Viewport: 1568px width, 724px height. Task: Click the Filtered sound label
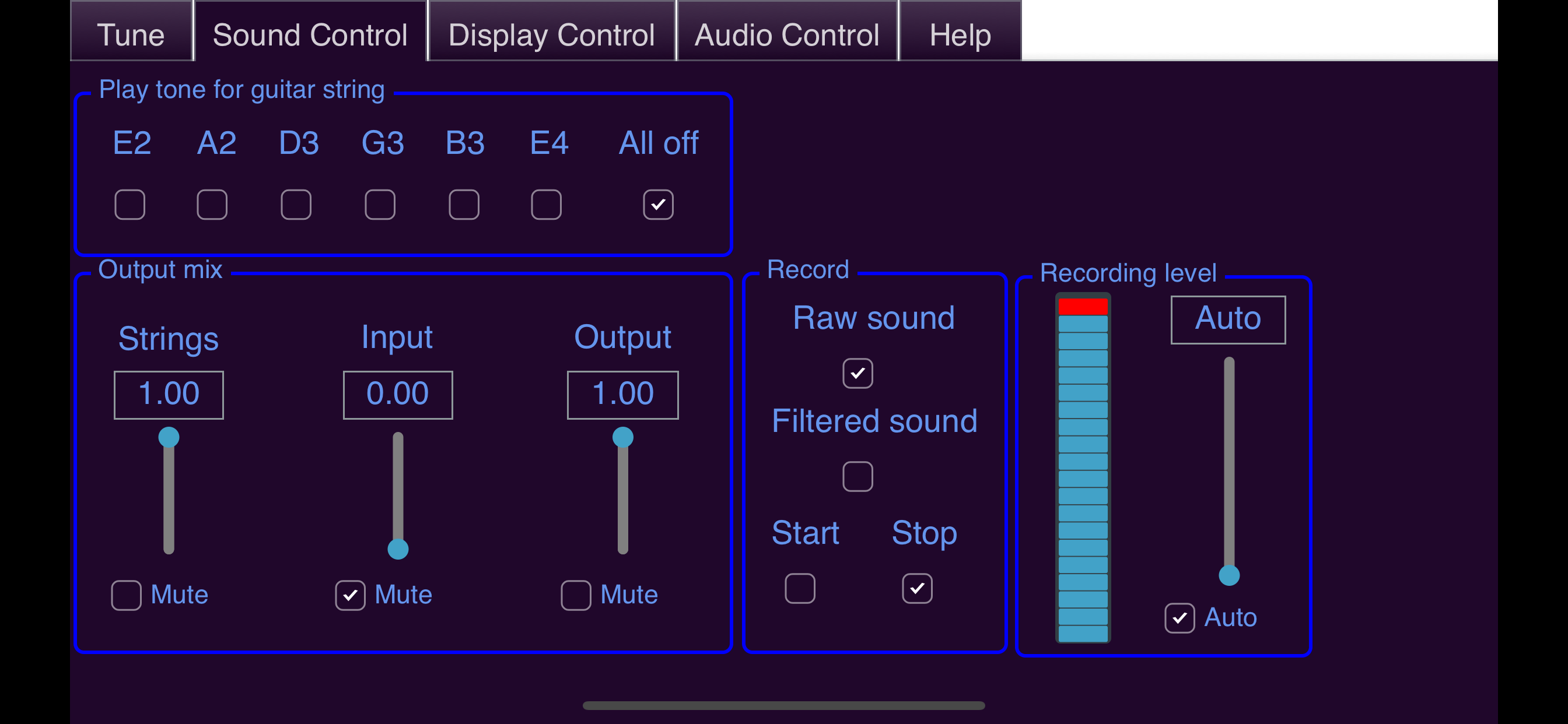(874, 421)
